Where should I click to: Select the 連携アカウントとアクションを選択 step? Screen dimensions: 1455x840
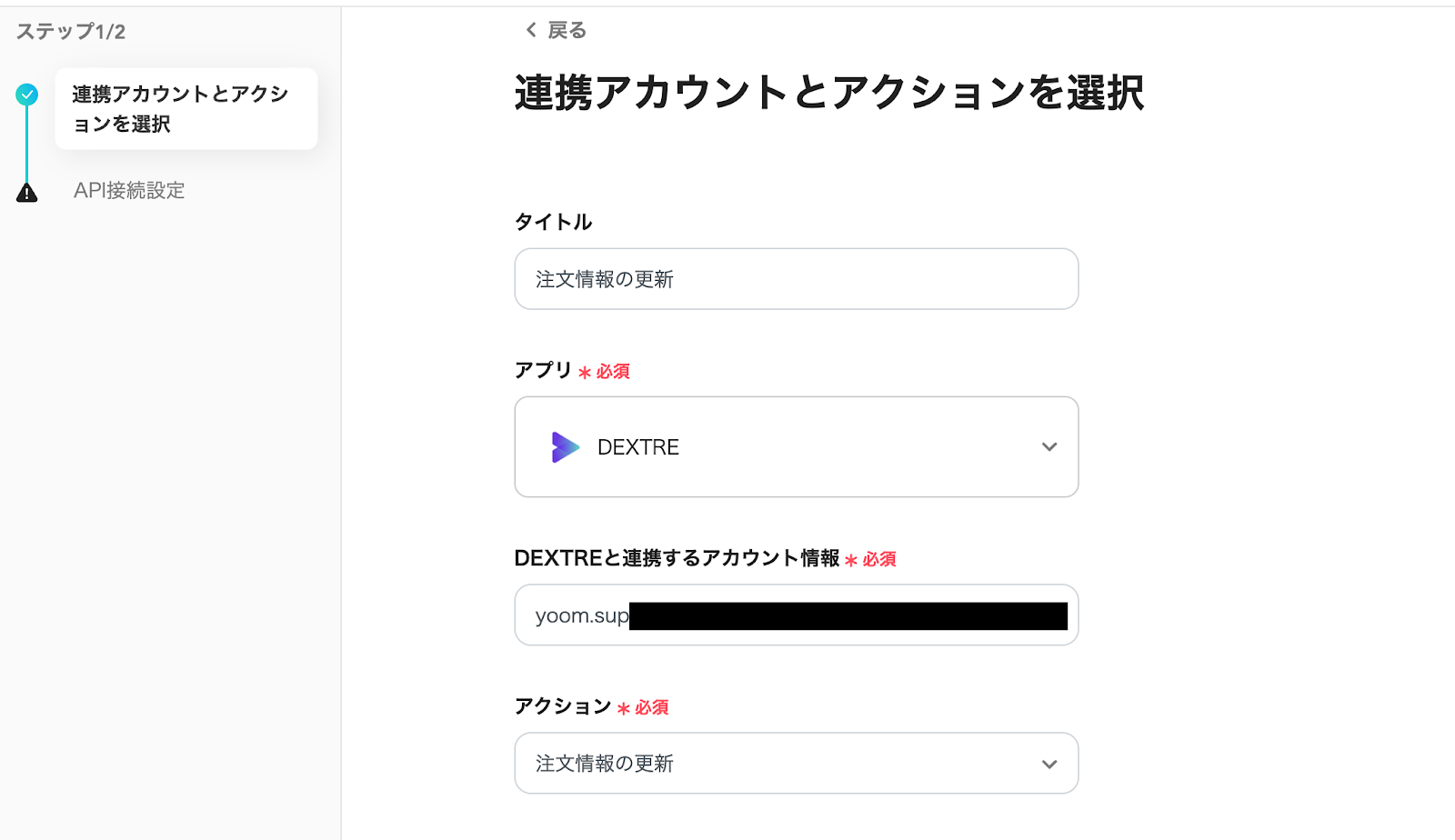pos(186,109)
